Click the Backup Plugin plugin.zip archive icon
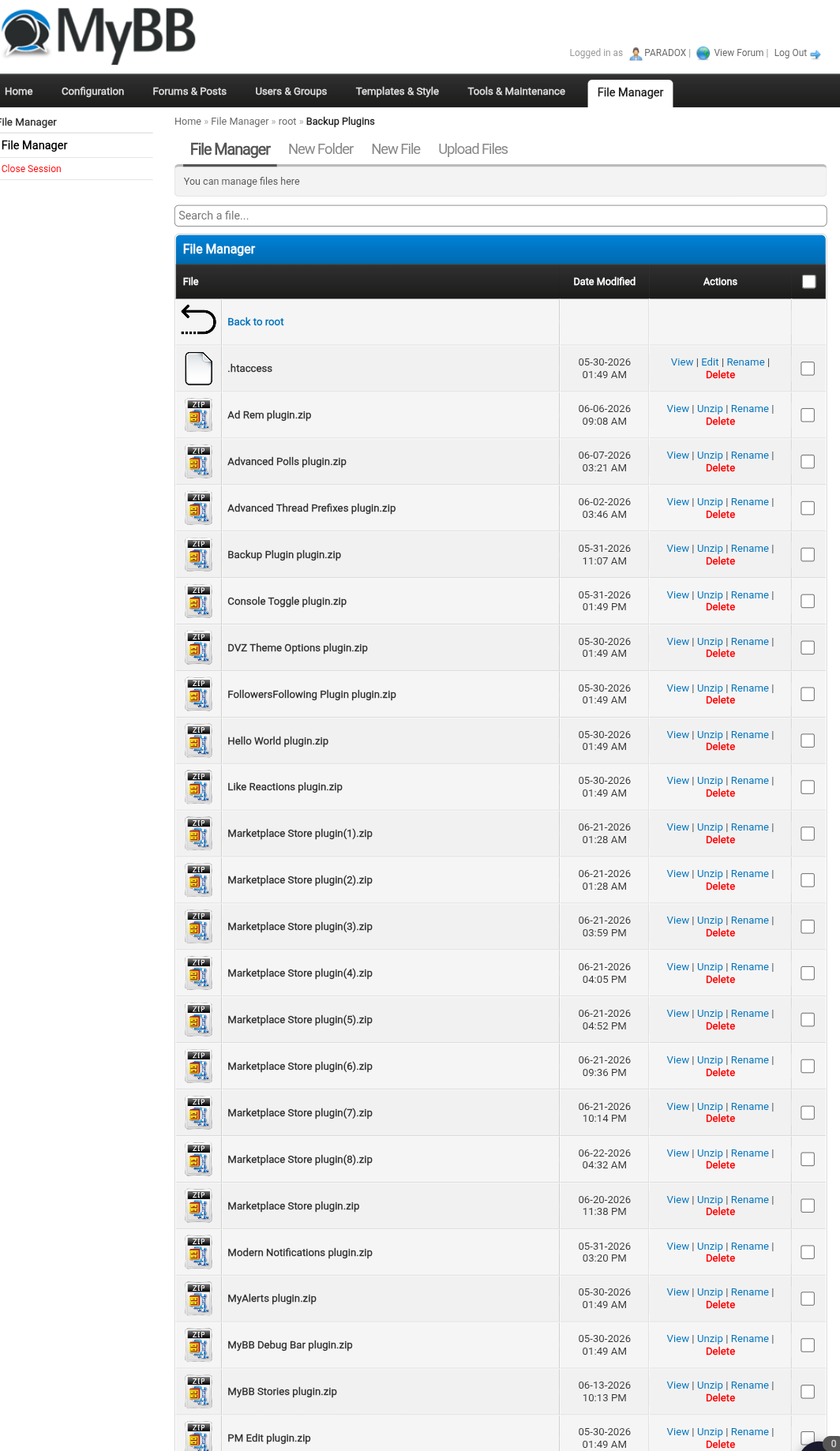 click(x=198, y=554)
